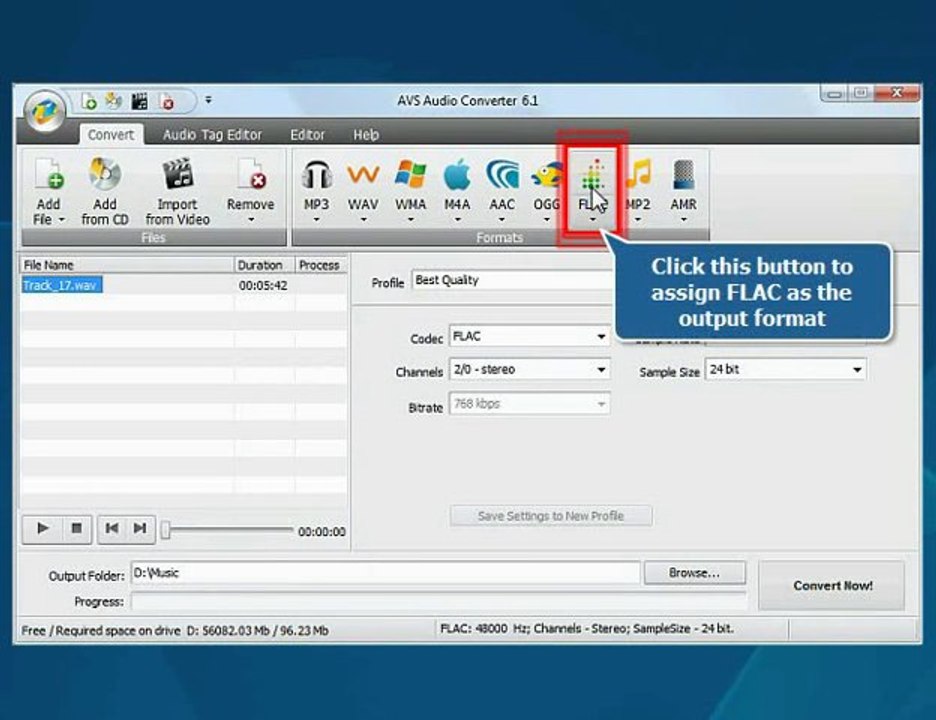Select FLAC output format

click(593, 191)
